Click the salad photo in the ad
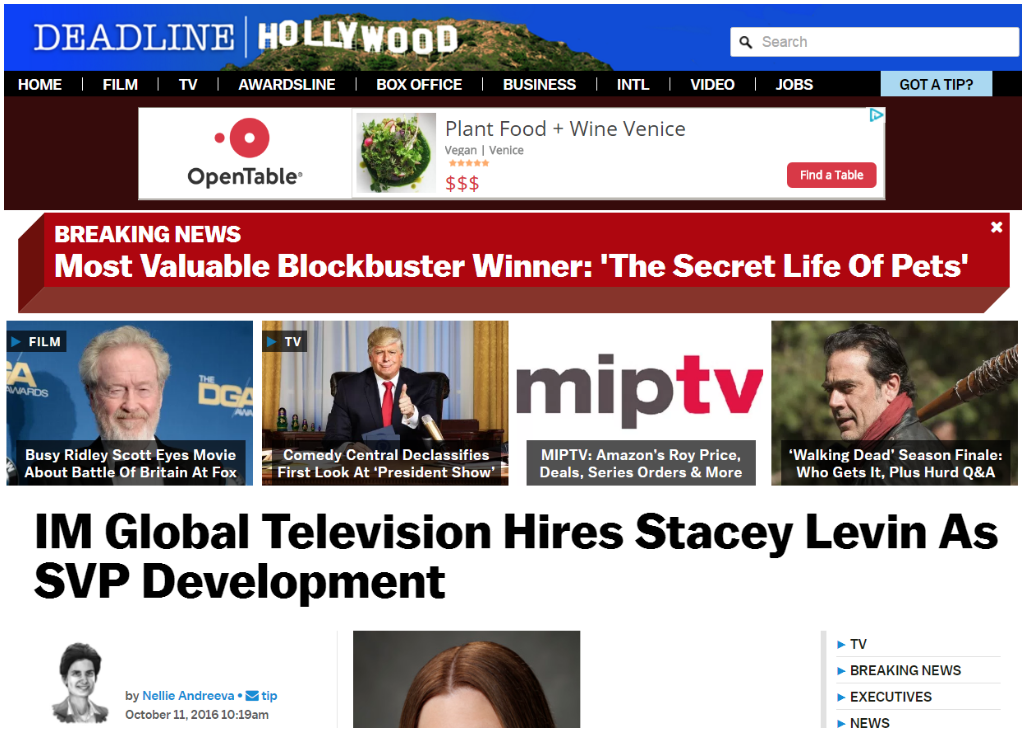 point(395,153)
